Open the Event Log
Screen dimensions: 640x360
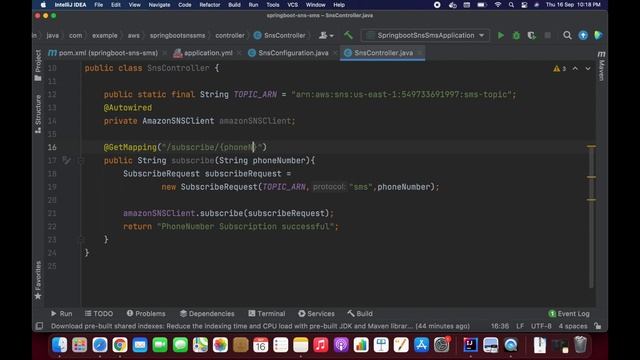click(569, 313)
